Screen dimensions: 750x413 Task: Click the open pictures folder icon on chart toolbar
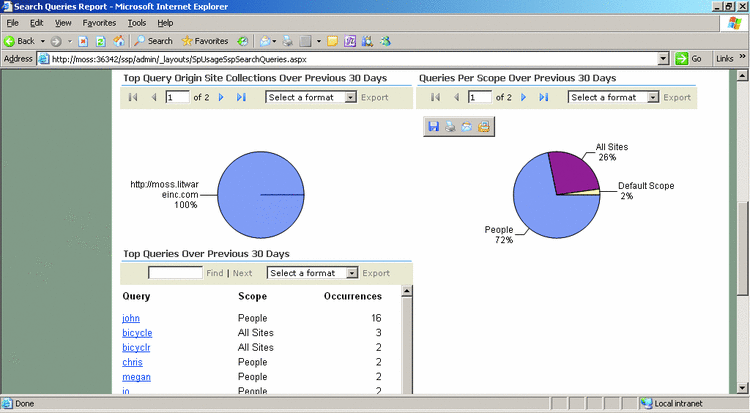point(484,126)
